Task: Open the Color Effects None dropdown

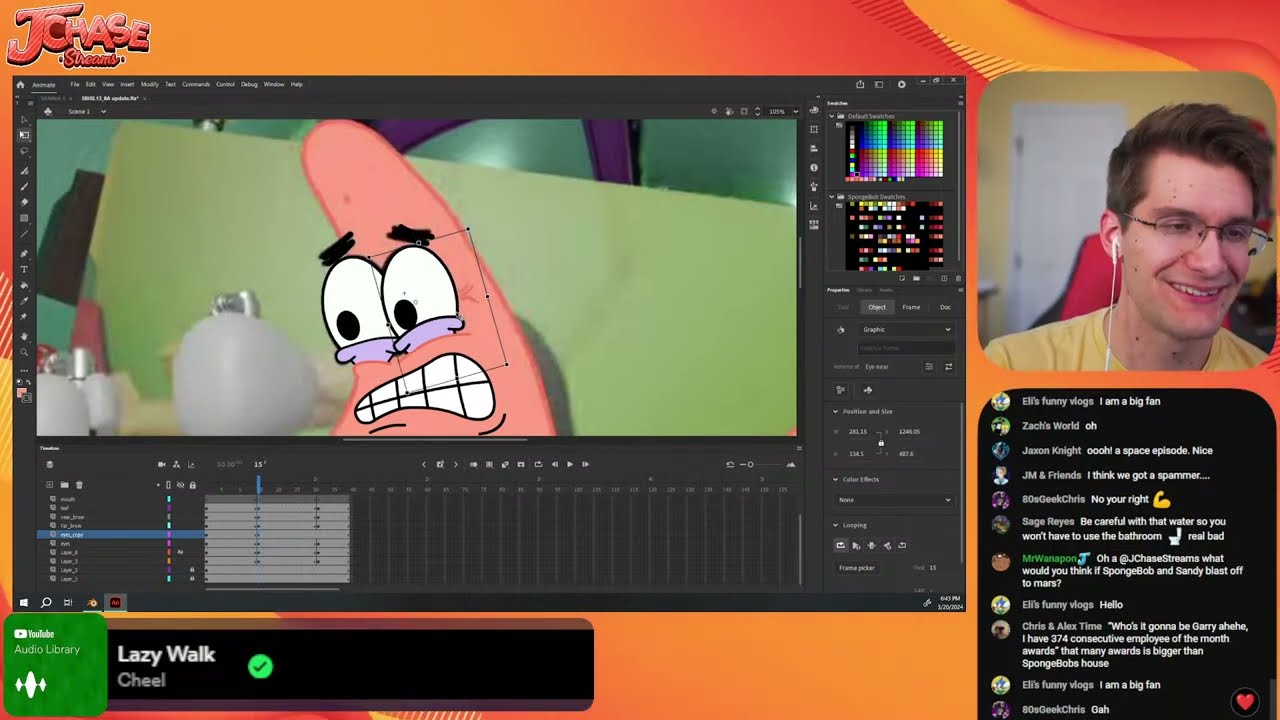Action: 894,499
